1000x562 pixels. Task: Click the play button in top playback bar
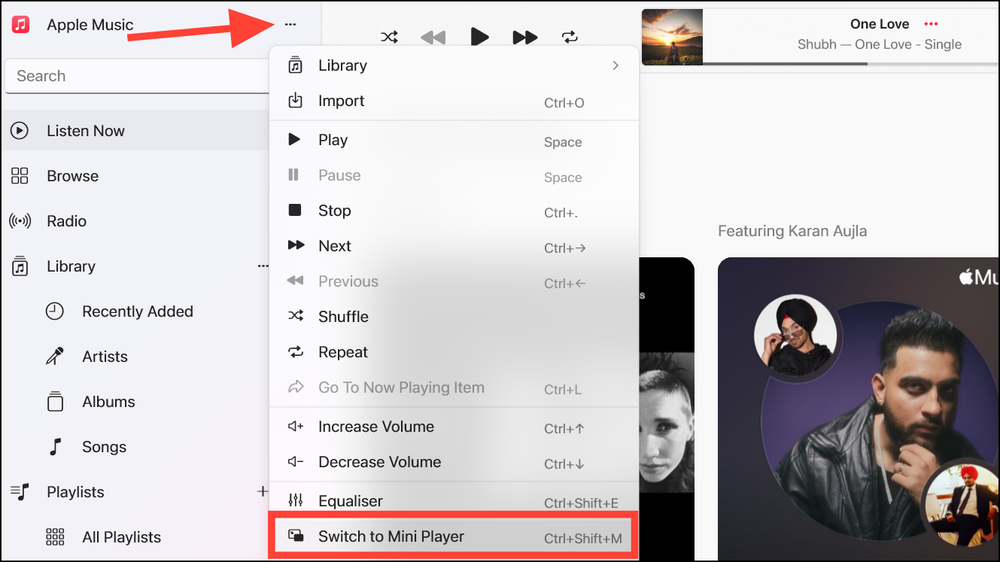point(480,37)
